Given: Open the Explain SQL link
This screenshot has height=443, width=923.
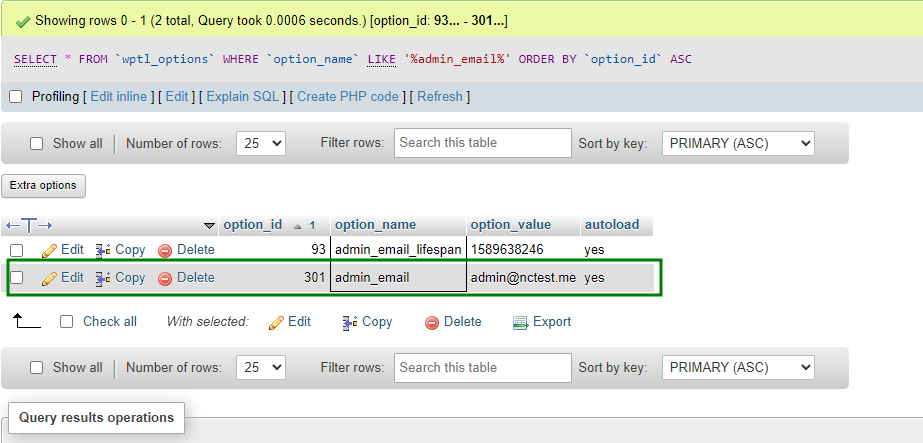Looking at the screenshot, I should click(243, 96).
